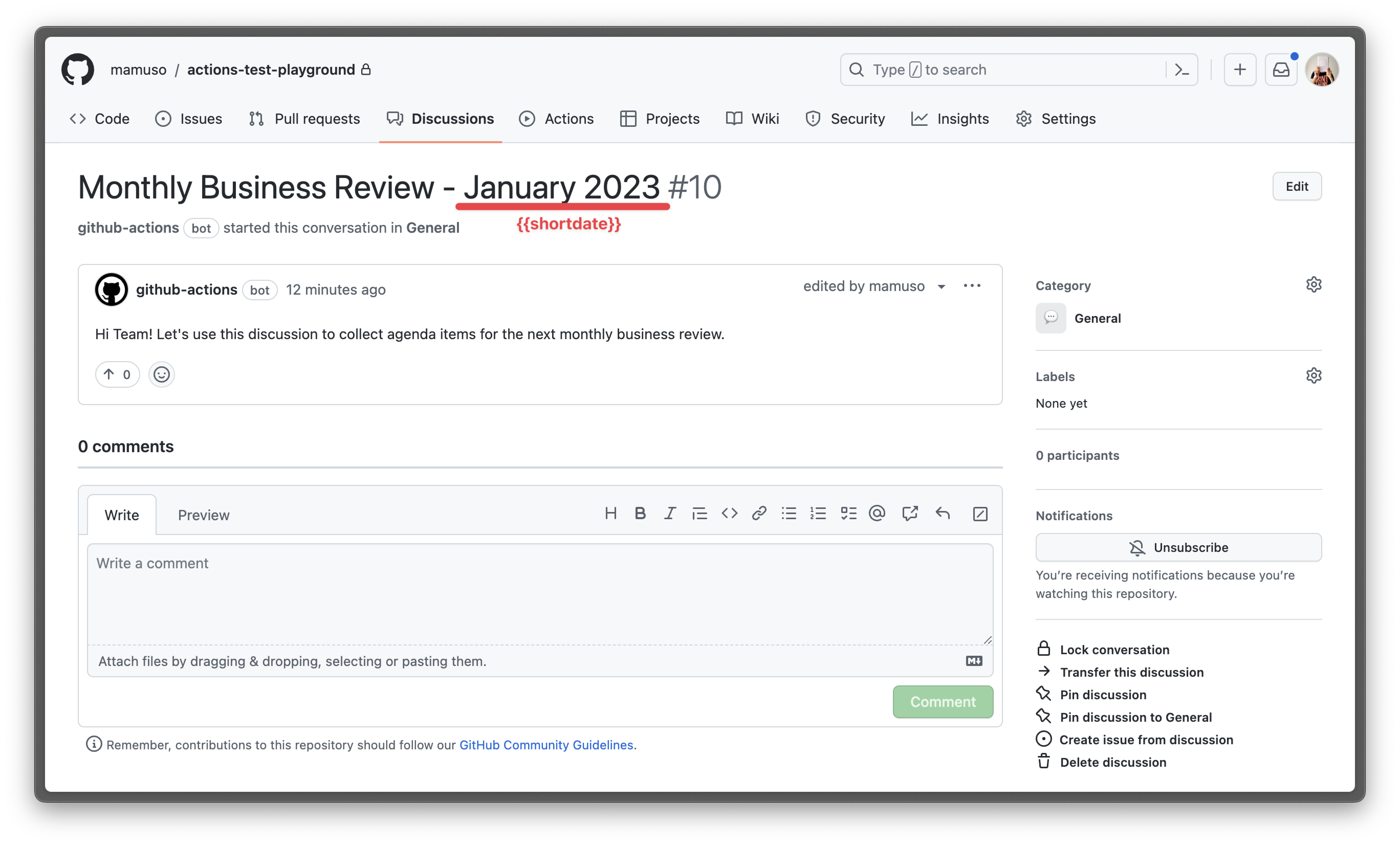1400x845 pixels.
Task: Open the notifications inbox
Action: point(1281,69)
